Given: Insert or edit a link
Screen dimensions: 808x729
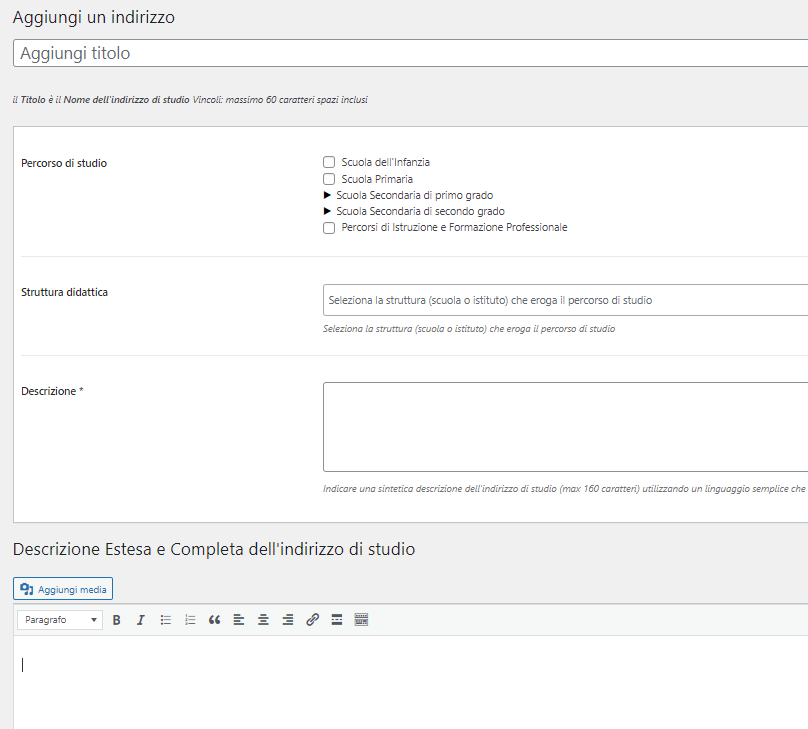Looking at the screenshot, I should click(312, 620).
